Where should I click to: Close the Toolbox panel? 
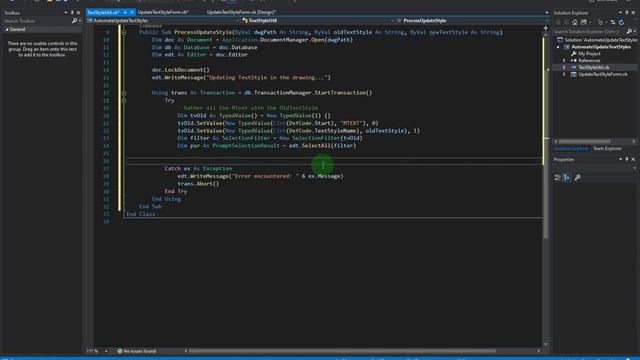78,13
